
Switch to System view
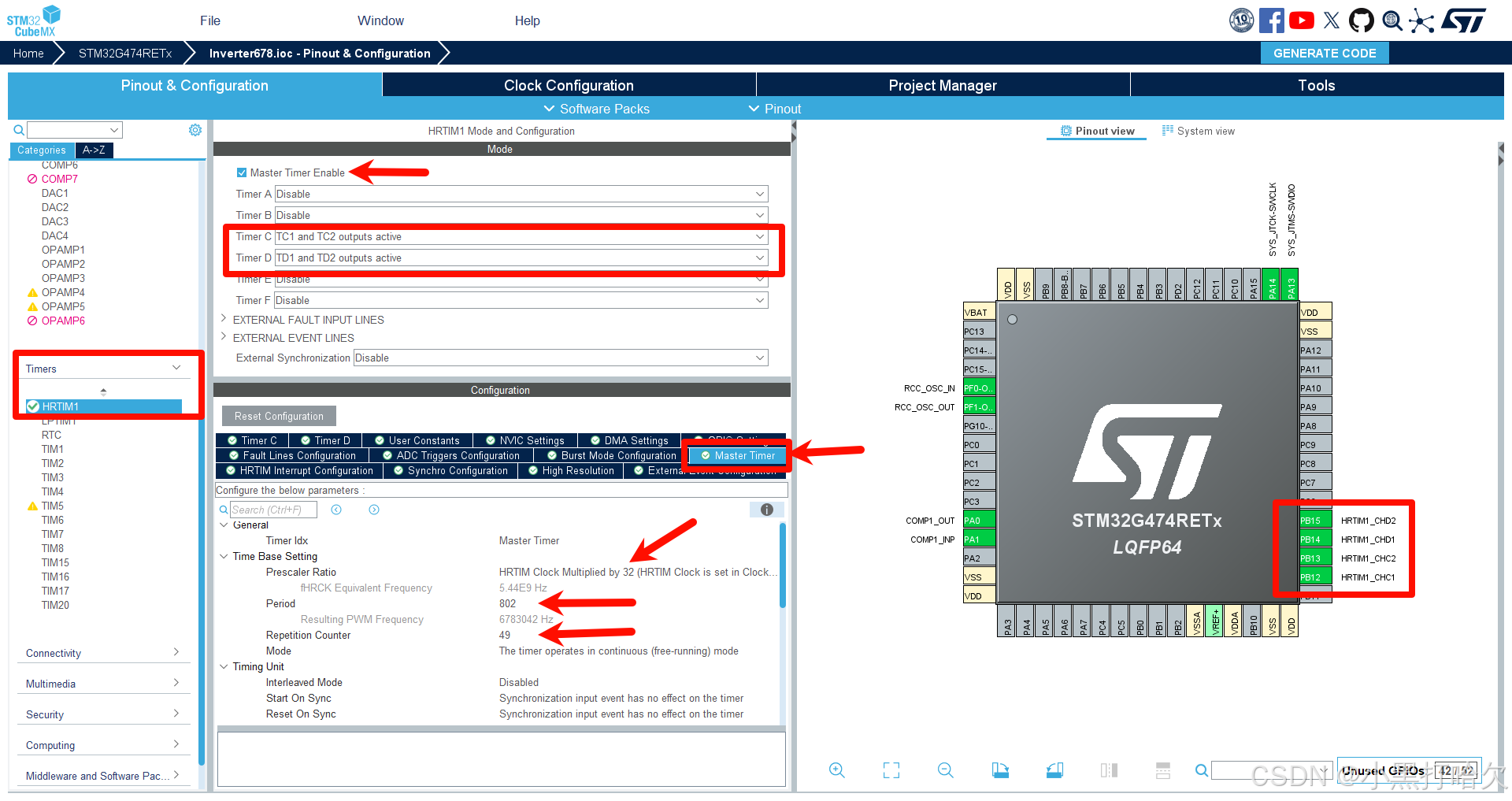1199,131
